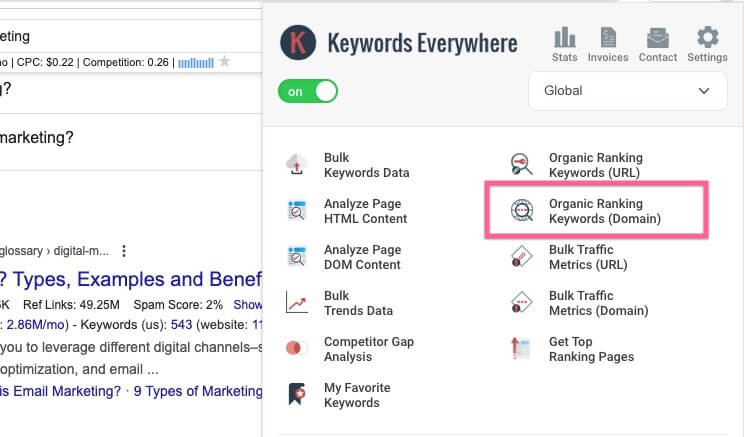
Task: Open the Global country dropdown
Action: [x=627, y=91]
